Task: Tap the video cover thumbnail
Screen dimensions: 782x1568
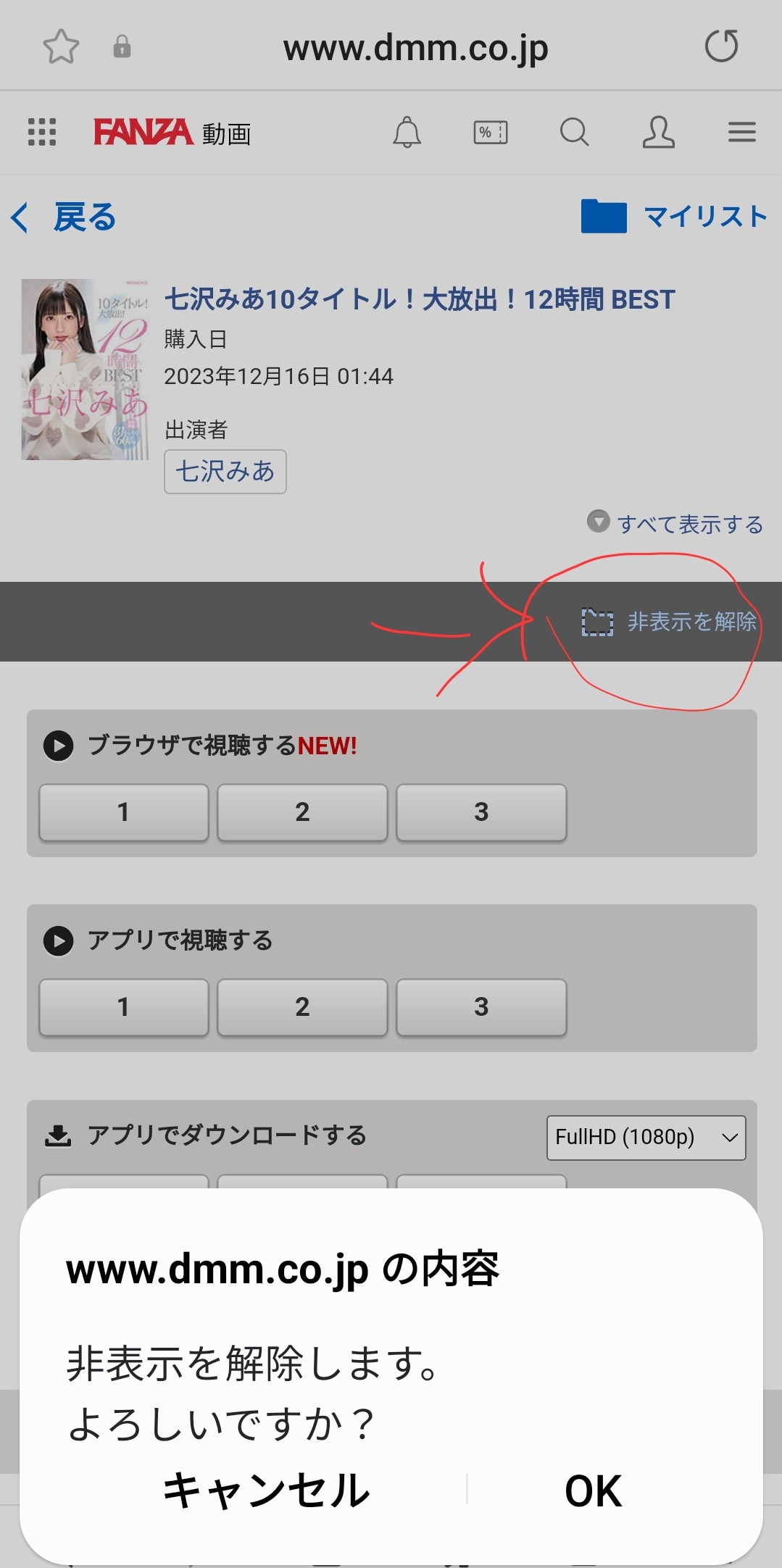Action: tap(85, 370)
